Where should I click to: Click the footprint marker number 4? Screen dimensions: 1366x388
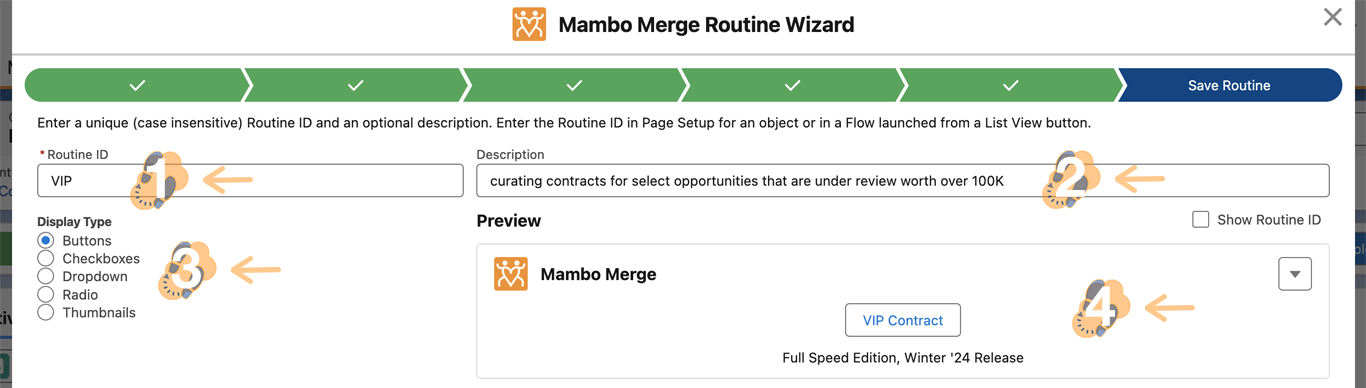pyautogui.click(x=1100, y=308)
